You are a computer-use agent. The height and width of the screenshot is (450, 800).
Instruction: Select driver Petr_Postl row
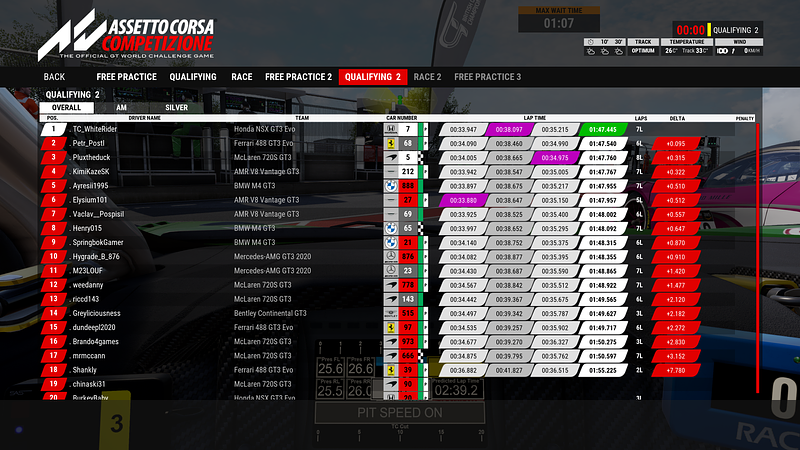[x=387, y=144]
